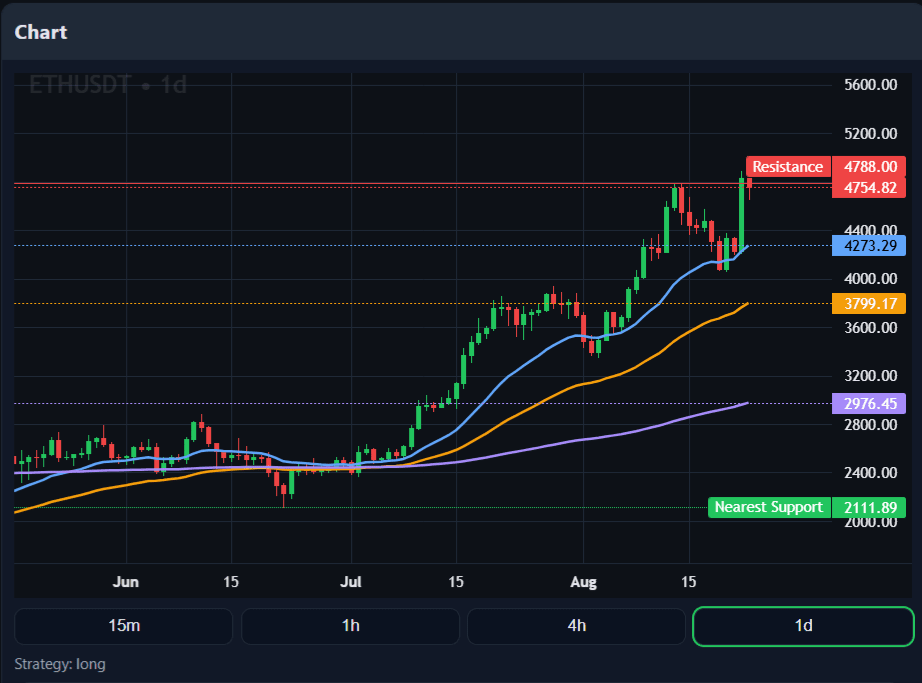Click the Chart panel title
922x683 pixels.
(x=41, y=32)
